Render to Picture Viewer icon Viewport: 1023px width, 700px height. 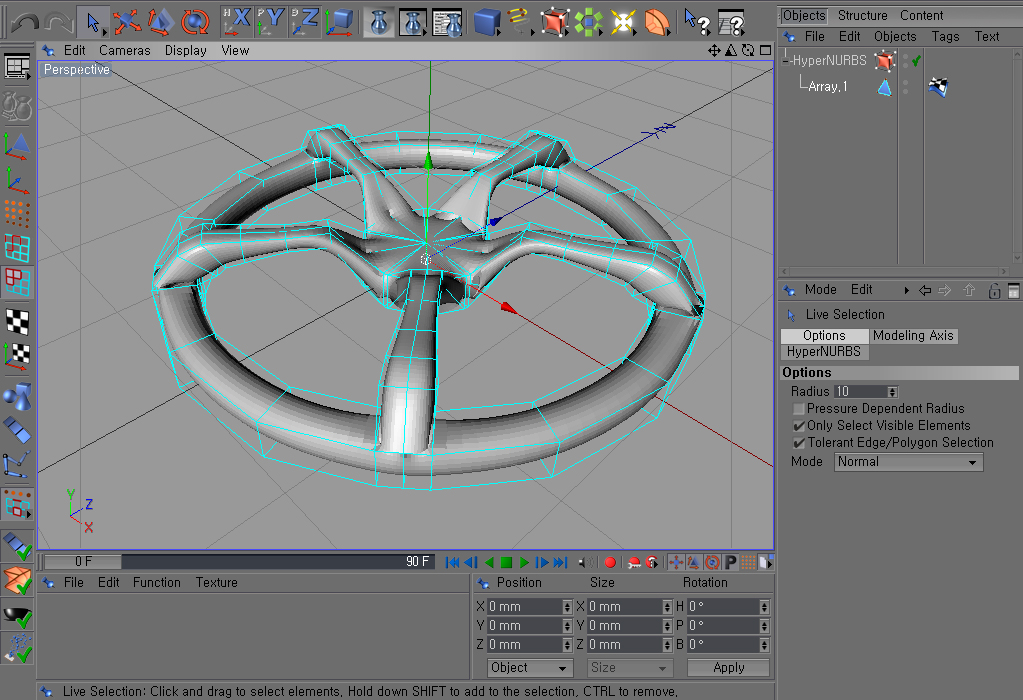413,22
